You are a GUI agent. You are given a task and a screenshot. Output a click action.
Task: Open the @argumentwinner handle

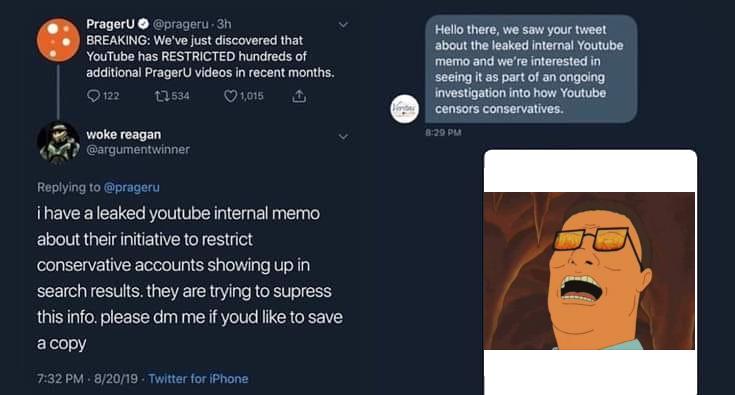click(x=138, y=149)
